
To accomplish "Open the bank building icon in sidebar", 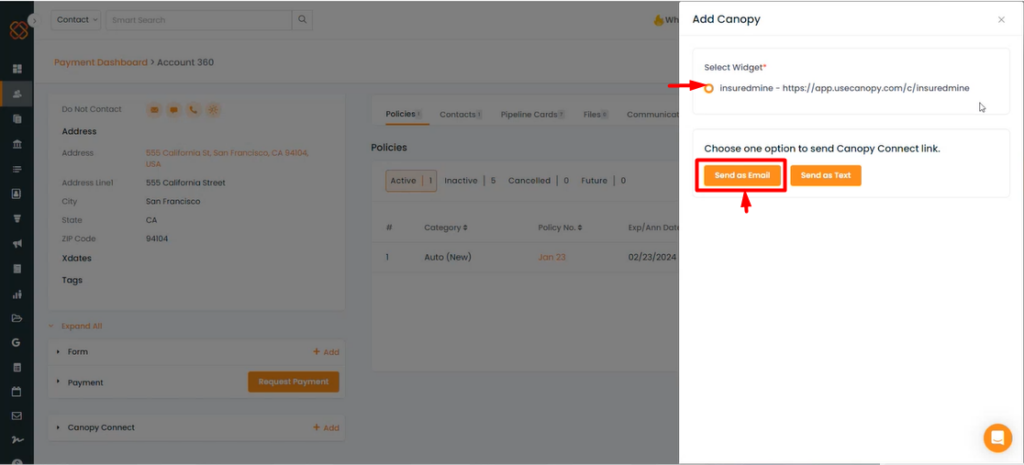I will coord(18,144).
